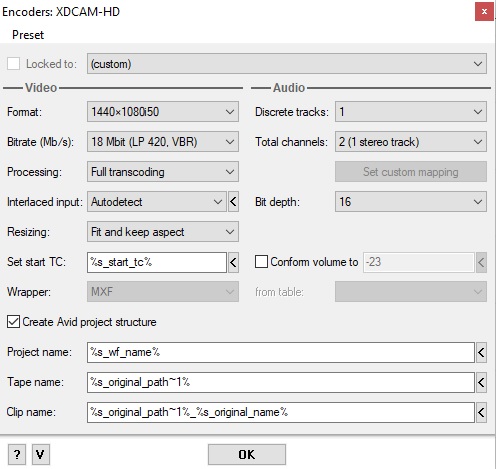Click the Set custom mapping button
Image resolution: width=496 pixels, height=469 pixels.
pos(411,172)
